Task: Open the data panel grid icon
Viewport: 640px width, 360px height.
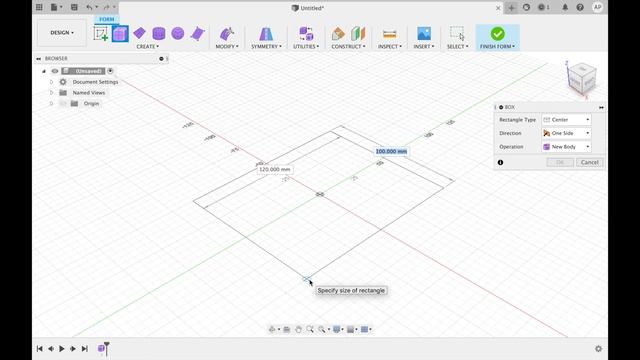Action: pyautogui.click(x=39, y=7)
